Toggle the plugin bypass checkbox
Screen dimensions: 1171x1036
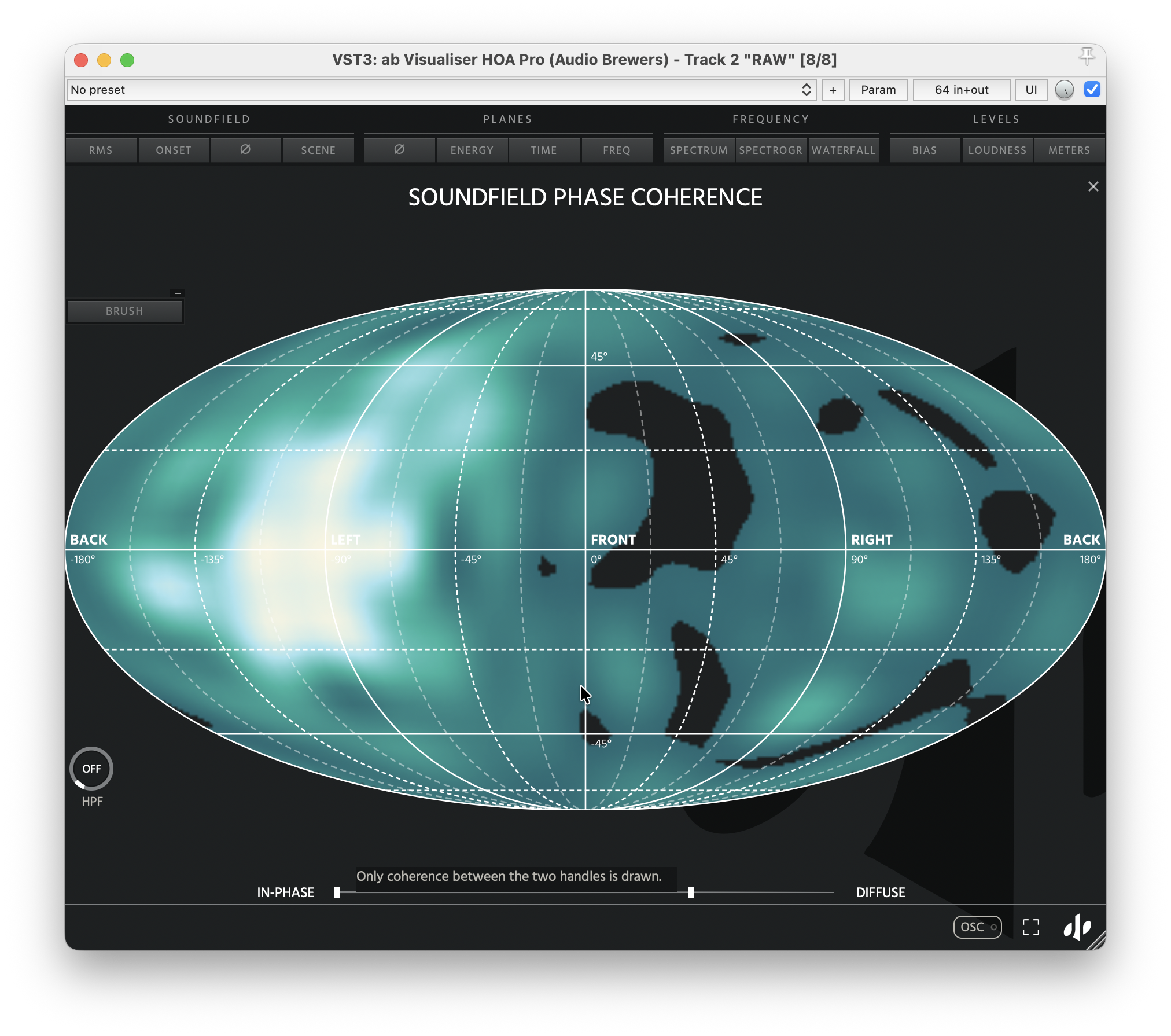point(1092,90)
